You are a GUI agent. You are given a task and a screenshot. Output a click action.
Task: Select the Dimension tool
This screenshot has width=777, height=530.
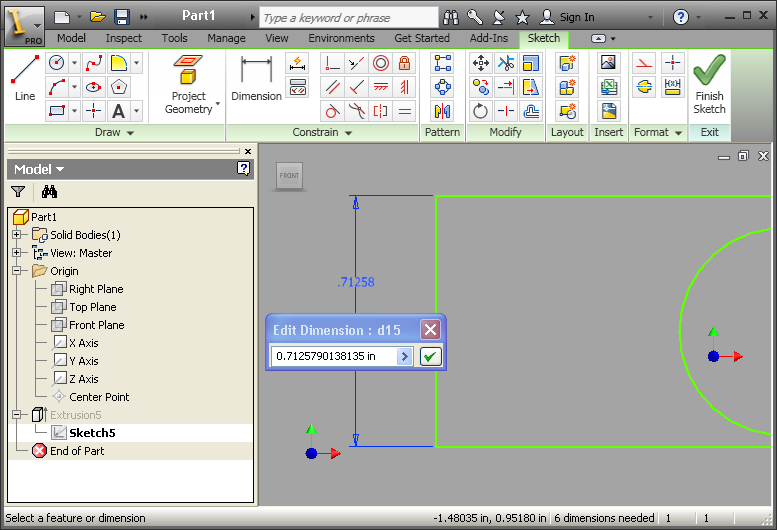click(256, 78)
